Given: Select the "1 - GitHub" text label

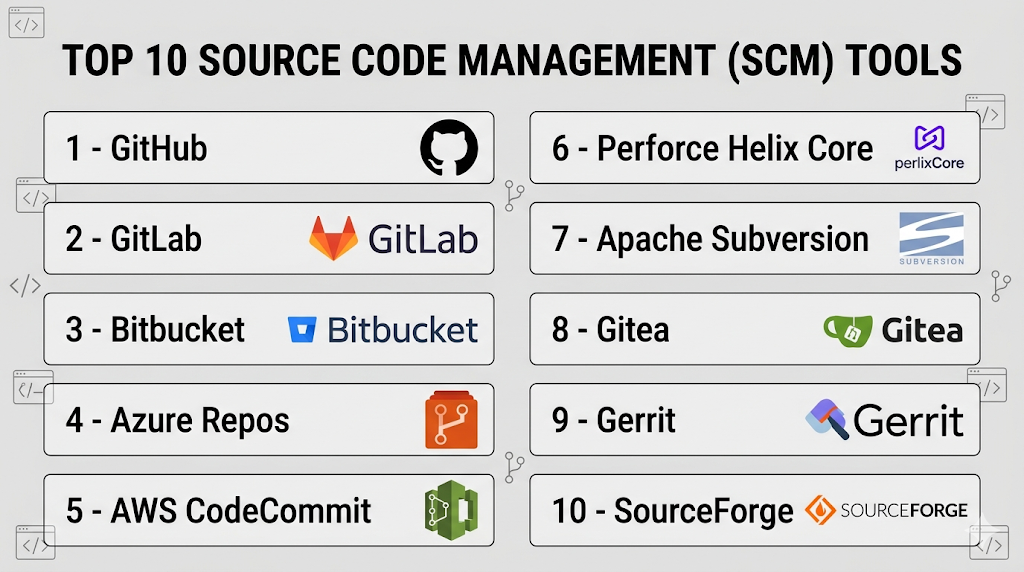Looking at the screenshot, I should click(x=136, y=149).
